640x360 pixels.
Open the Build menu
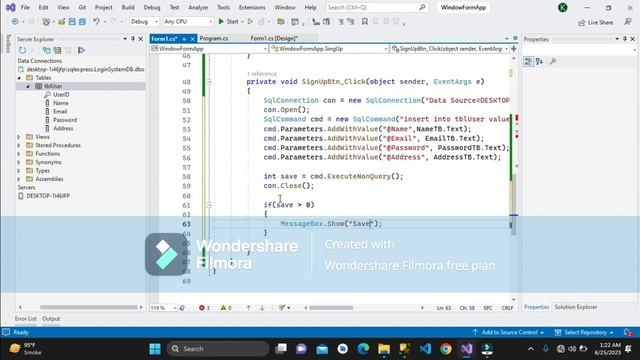click(x=128, y=7)
